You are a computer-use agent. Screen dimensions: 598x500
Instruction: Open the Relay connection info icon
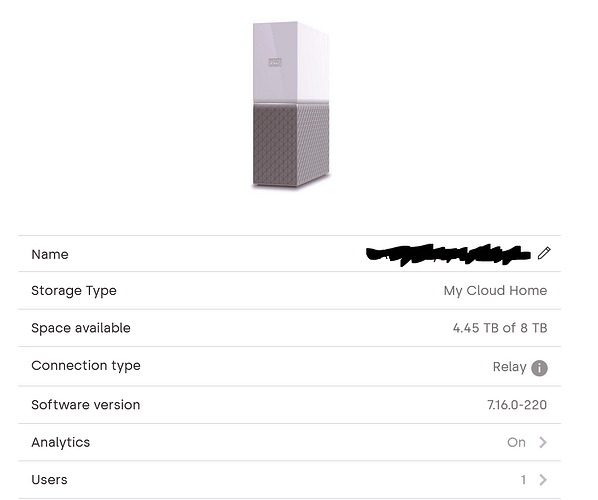point(539,368)
